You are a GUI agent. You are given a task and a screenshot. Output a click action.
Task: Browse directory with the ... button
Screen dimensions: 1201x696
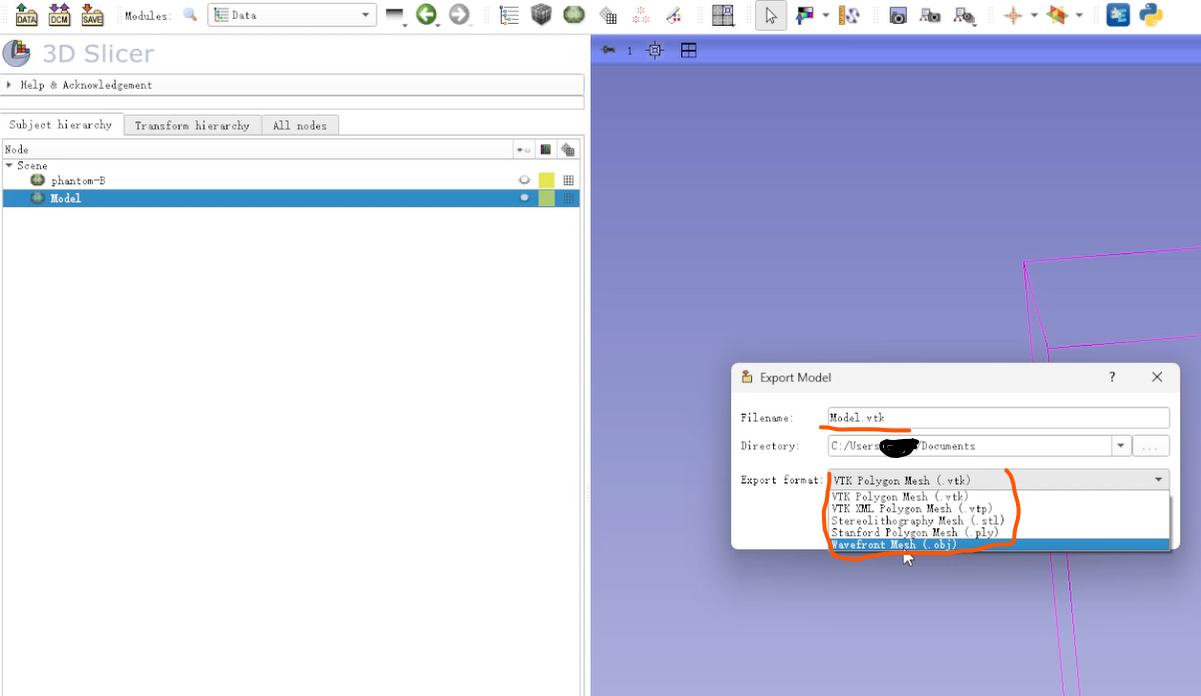point(1151,446)
